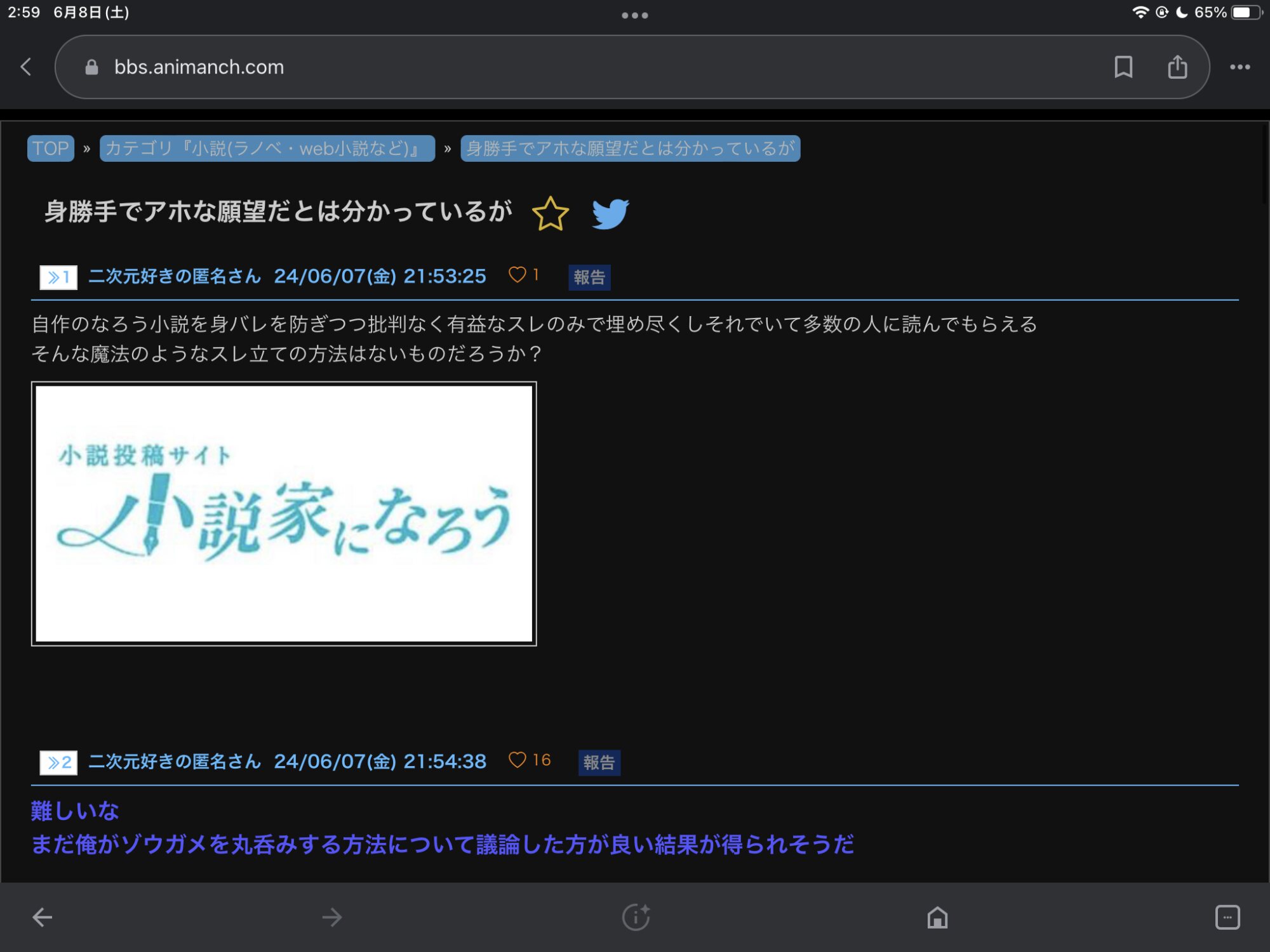Open browser more options menu (three dots)
The height and width of the screenshot is (952, 1270).
click(1240, 67)
